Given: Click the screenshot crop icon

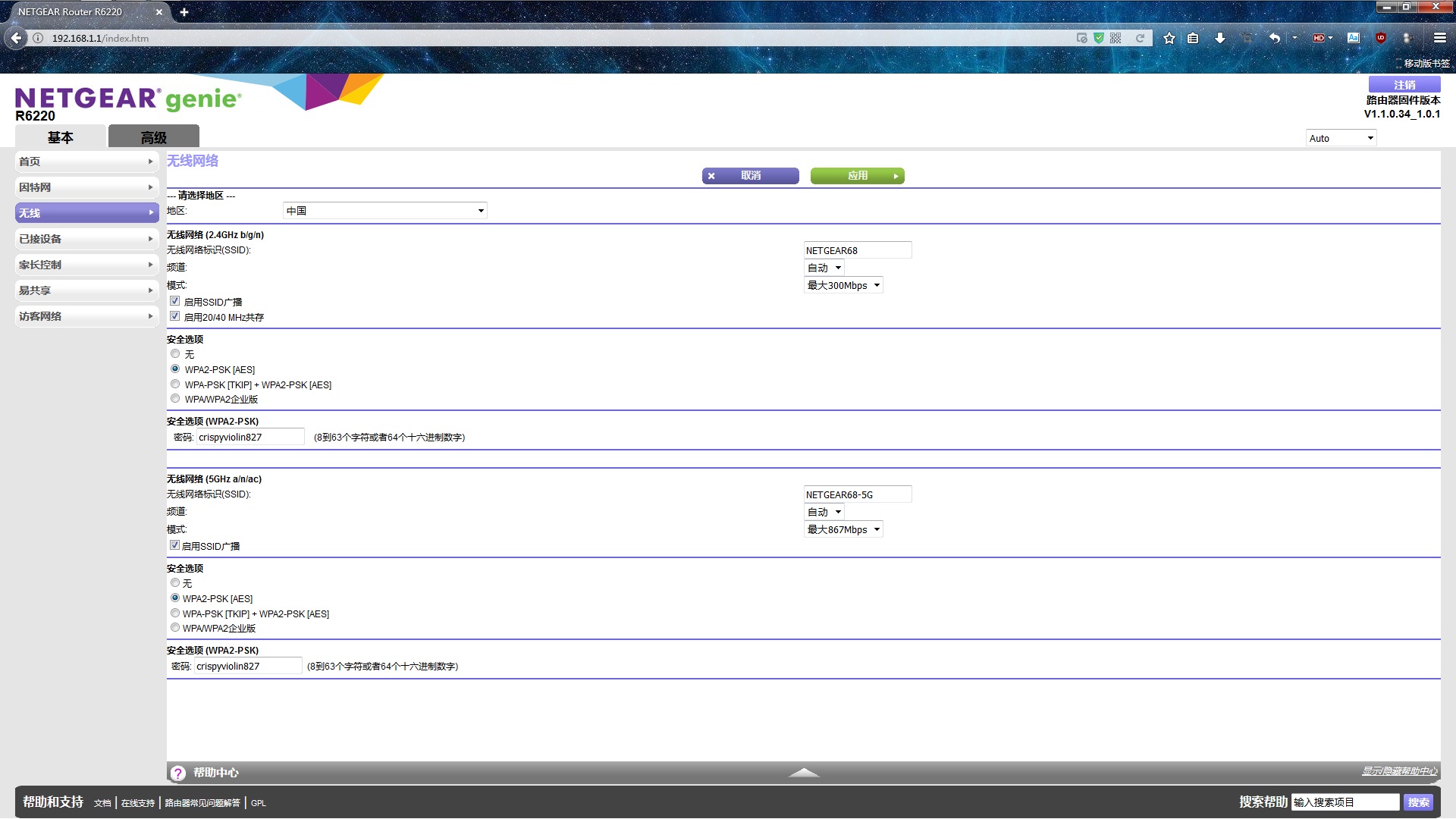Looking at the screenshot, I should coord(1247,38).
